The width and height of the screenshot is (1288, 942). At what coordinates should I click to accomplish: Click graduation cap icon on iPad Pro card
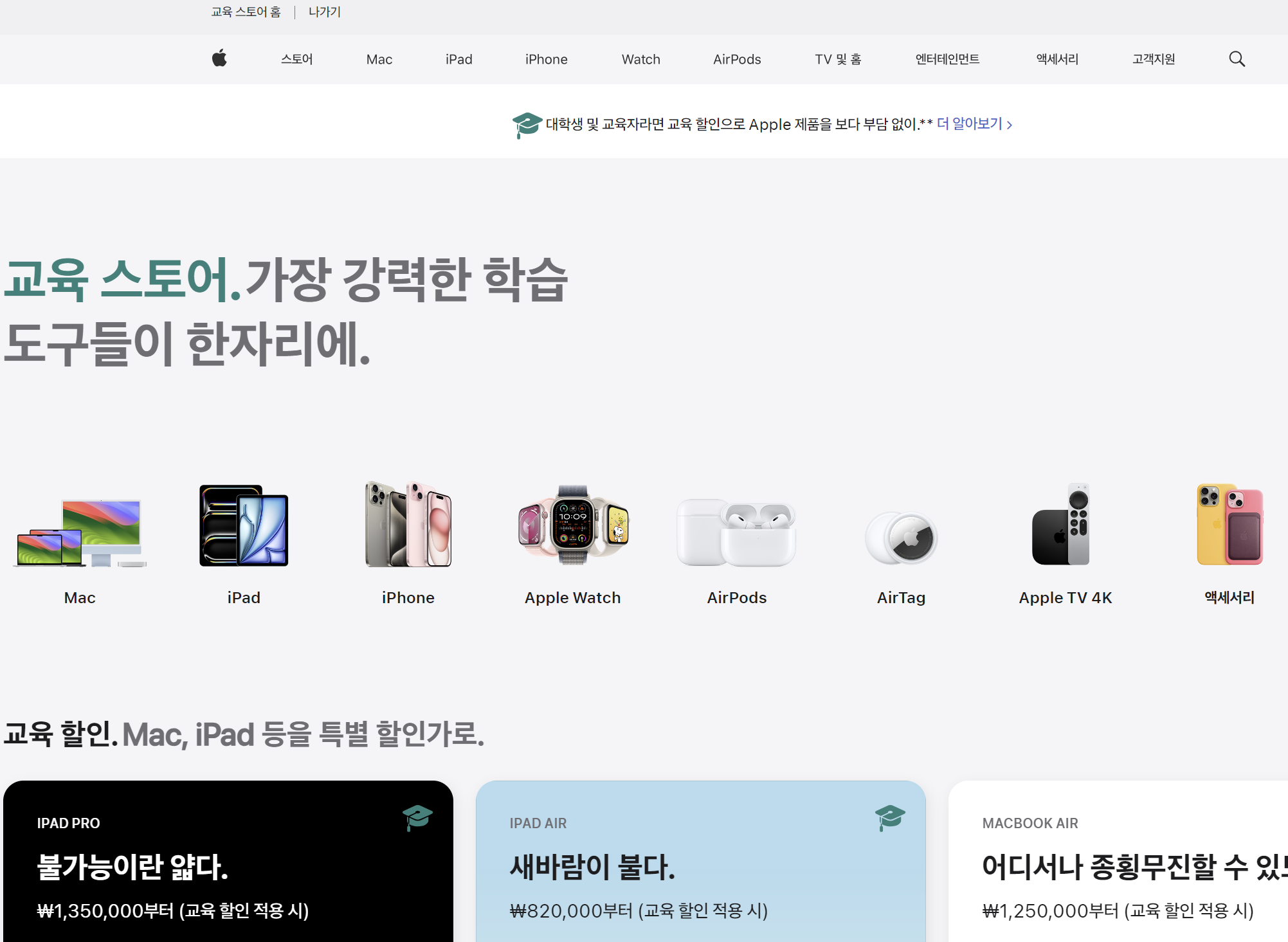click(417, 817)
